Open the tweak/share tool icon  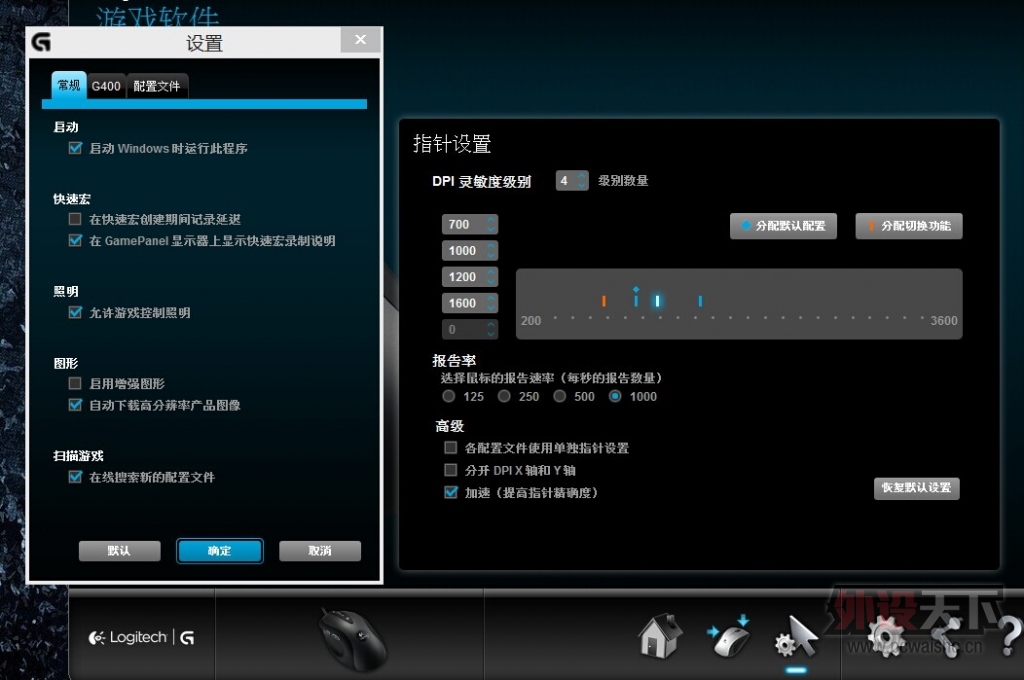[944, 636]
